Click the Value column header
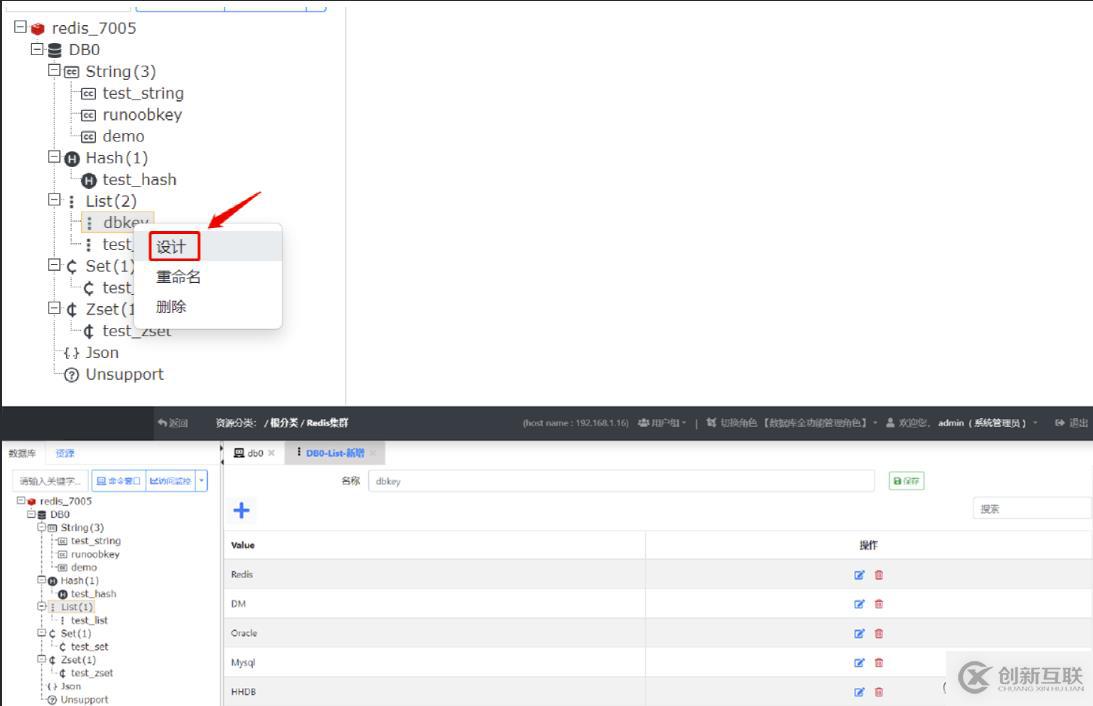The image size is (1093, 706). pyautogui.click(x=243, y=545)
